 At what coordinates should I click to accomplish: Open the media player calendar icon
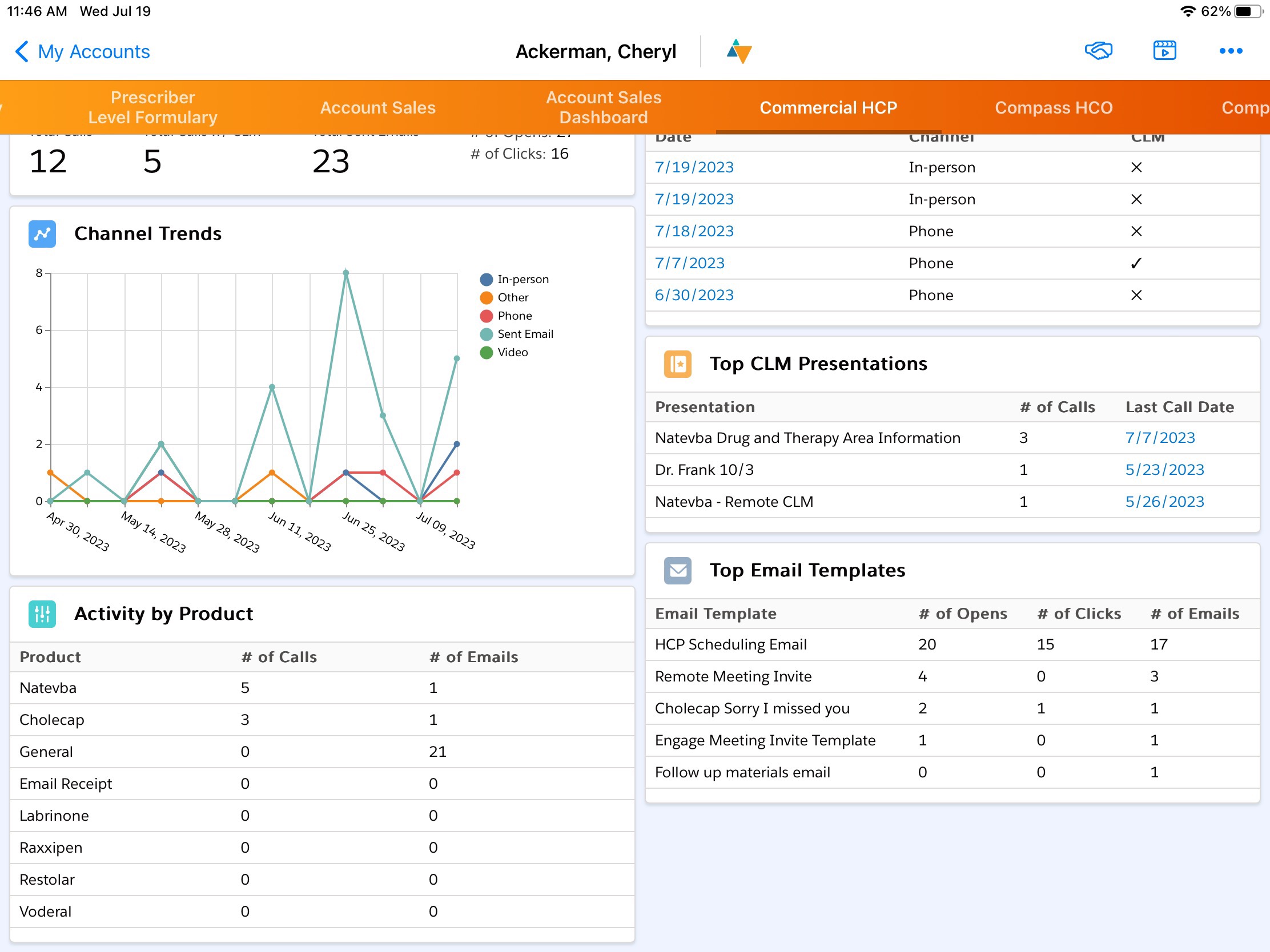[x=1164, y=51]
